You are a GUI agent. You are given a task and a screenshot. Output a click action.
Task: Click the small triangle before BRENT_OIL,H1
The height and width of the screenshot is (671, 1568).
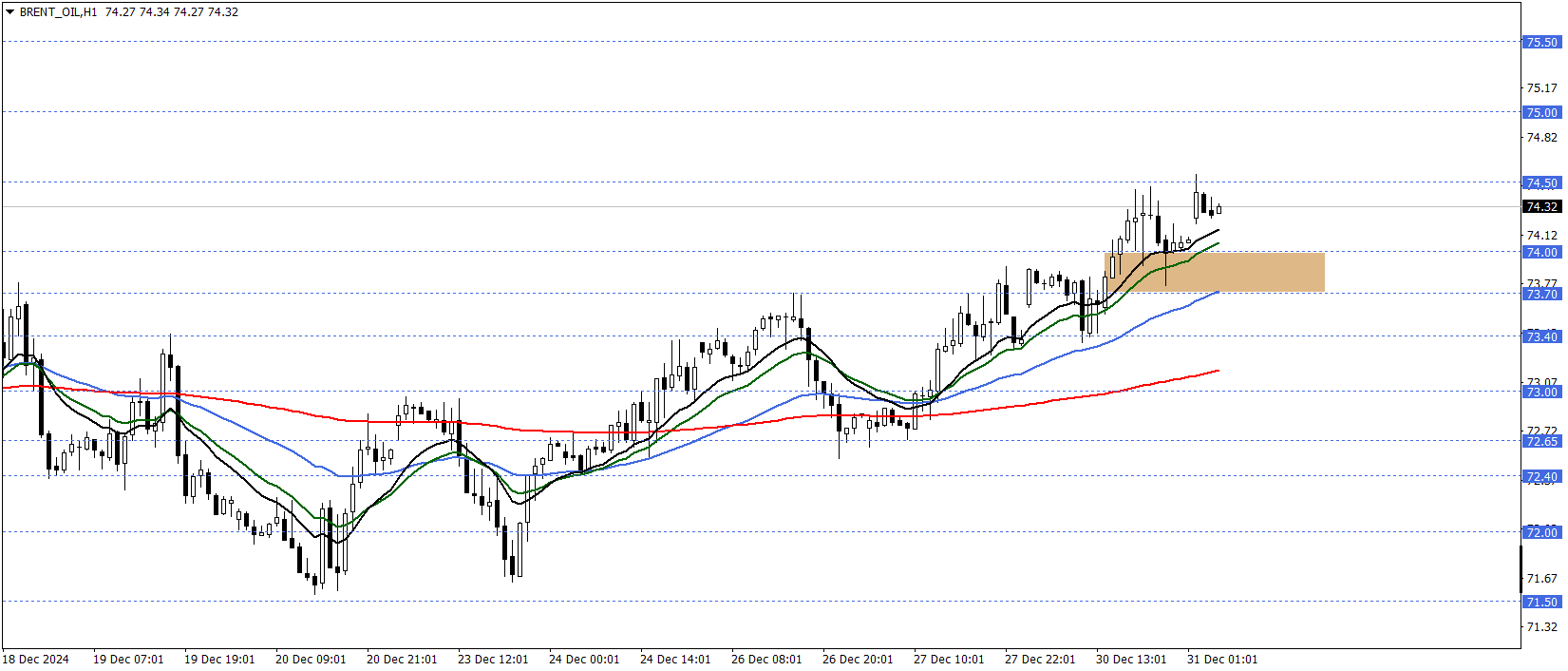10,12
